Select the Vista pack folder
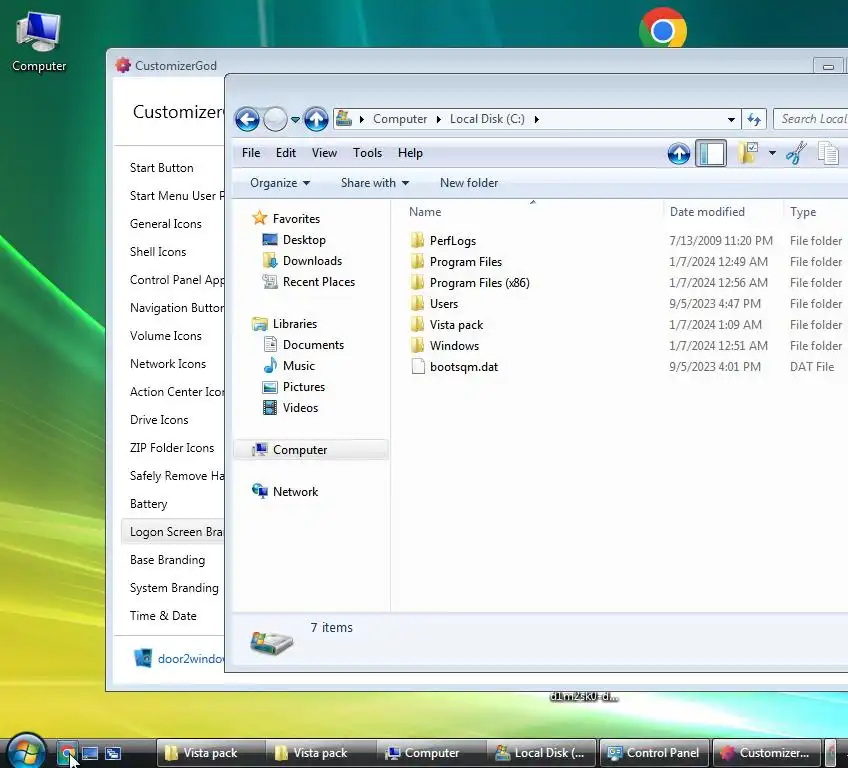848x768 pixels. (456, 325)
